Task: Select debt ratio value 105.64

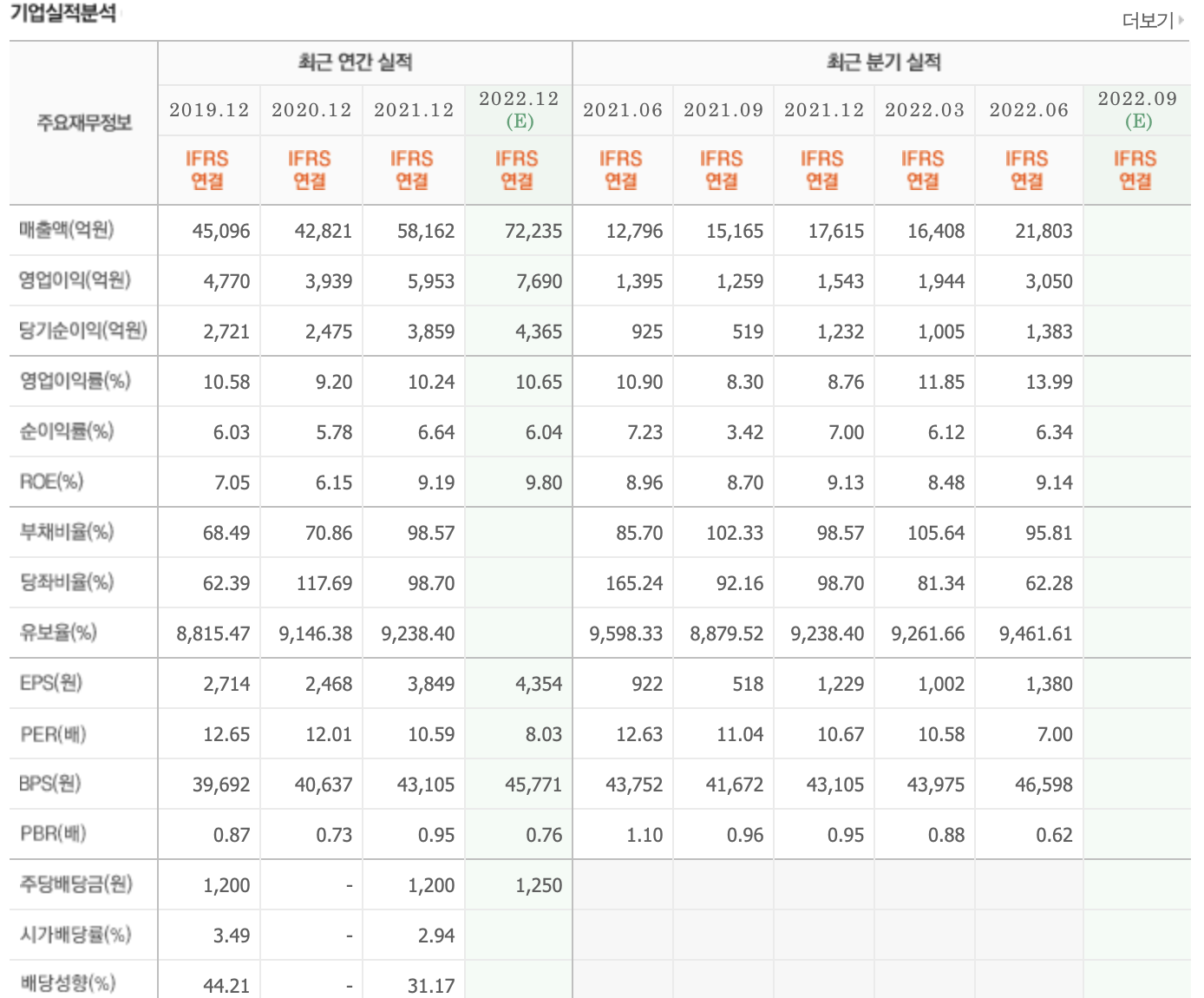Action: coord(936,534)
